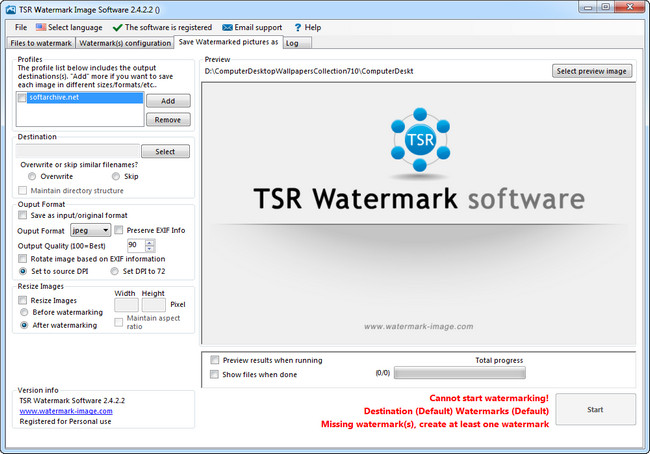Screen dimensions: 650x454
Task: Open the Save Watermarked pictures as tab
Action: 228,42
